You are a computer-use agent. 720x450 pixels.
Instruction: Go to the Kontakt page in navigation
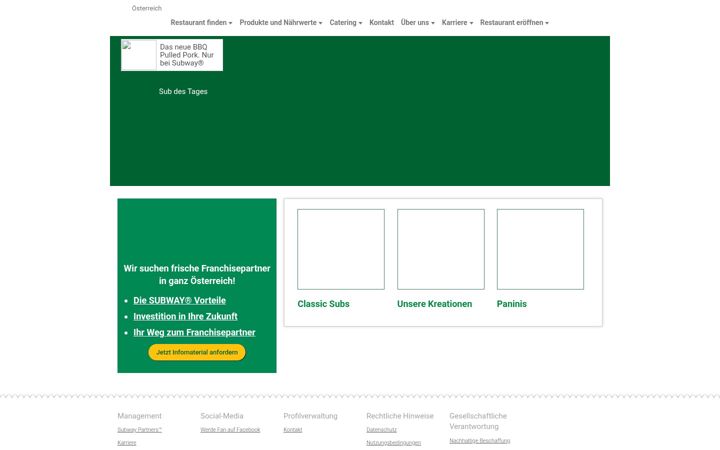pos(382,22)
